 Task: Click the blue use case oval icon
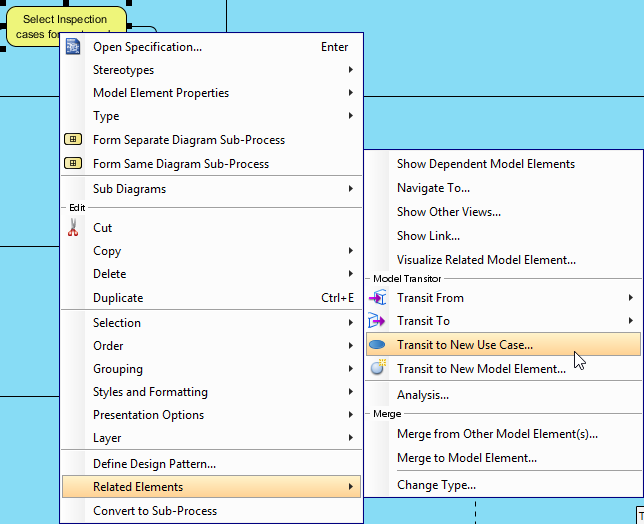pyautogui.click(x=377, y=345)
